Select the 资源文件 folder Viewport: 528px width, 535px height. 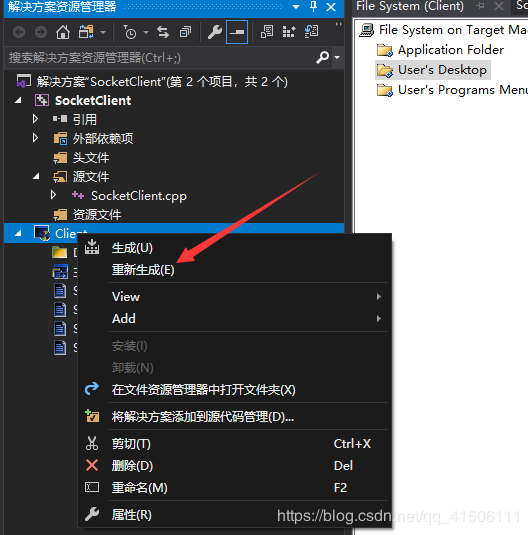[97, 215]
